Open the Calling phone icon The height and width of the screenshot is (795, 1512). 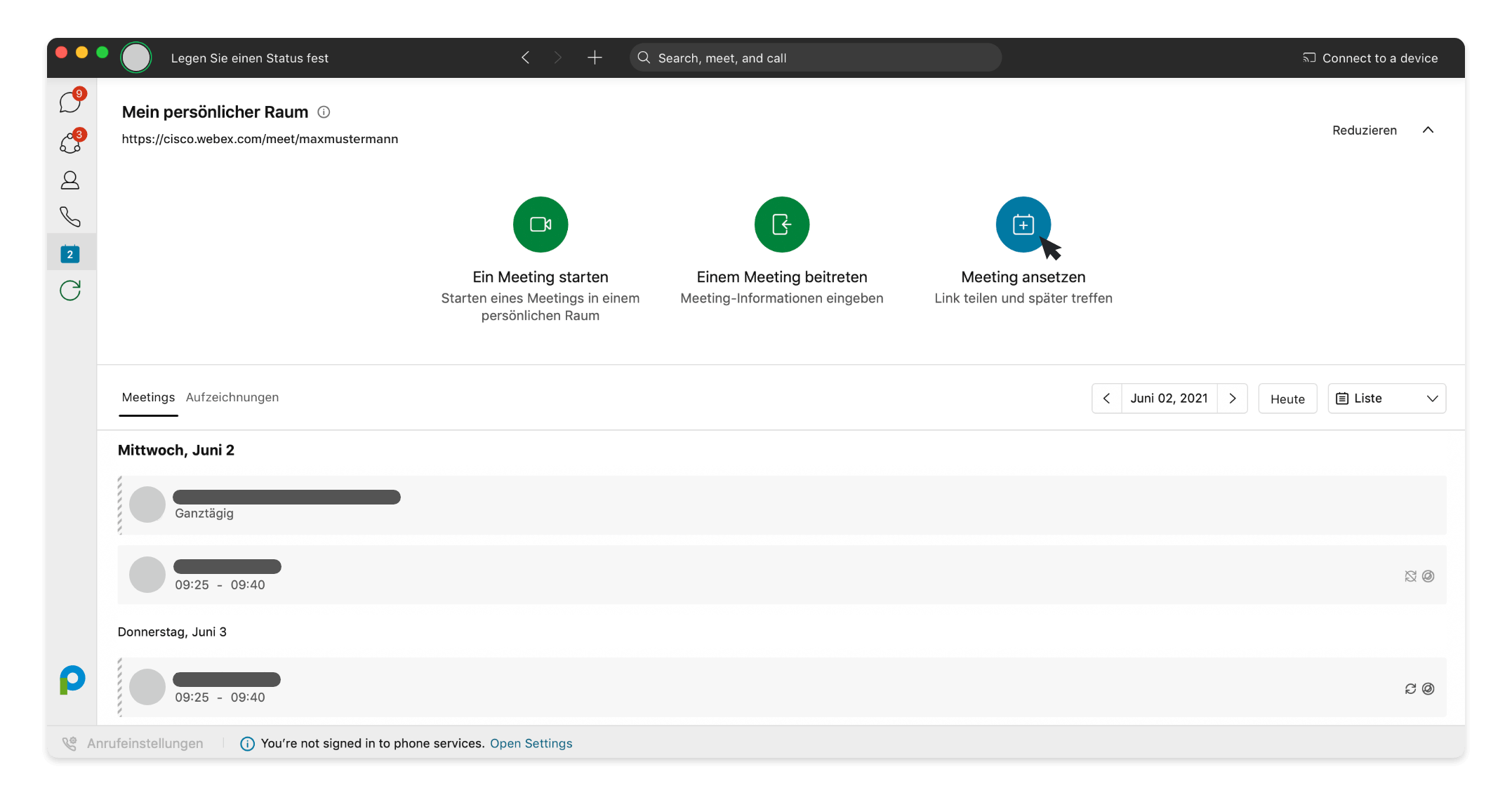(70, 217)
